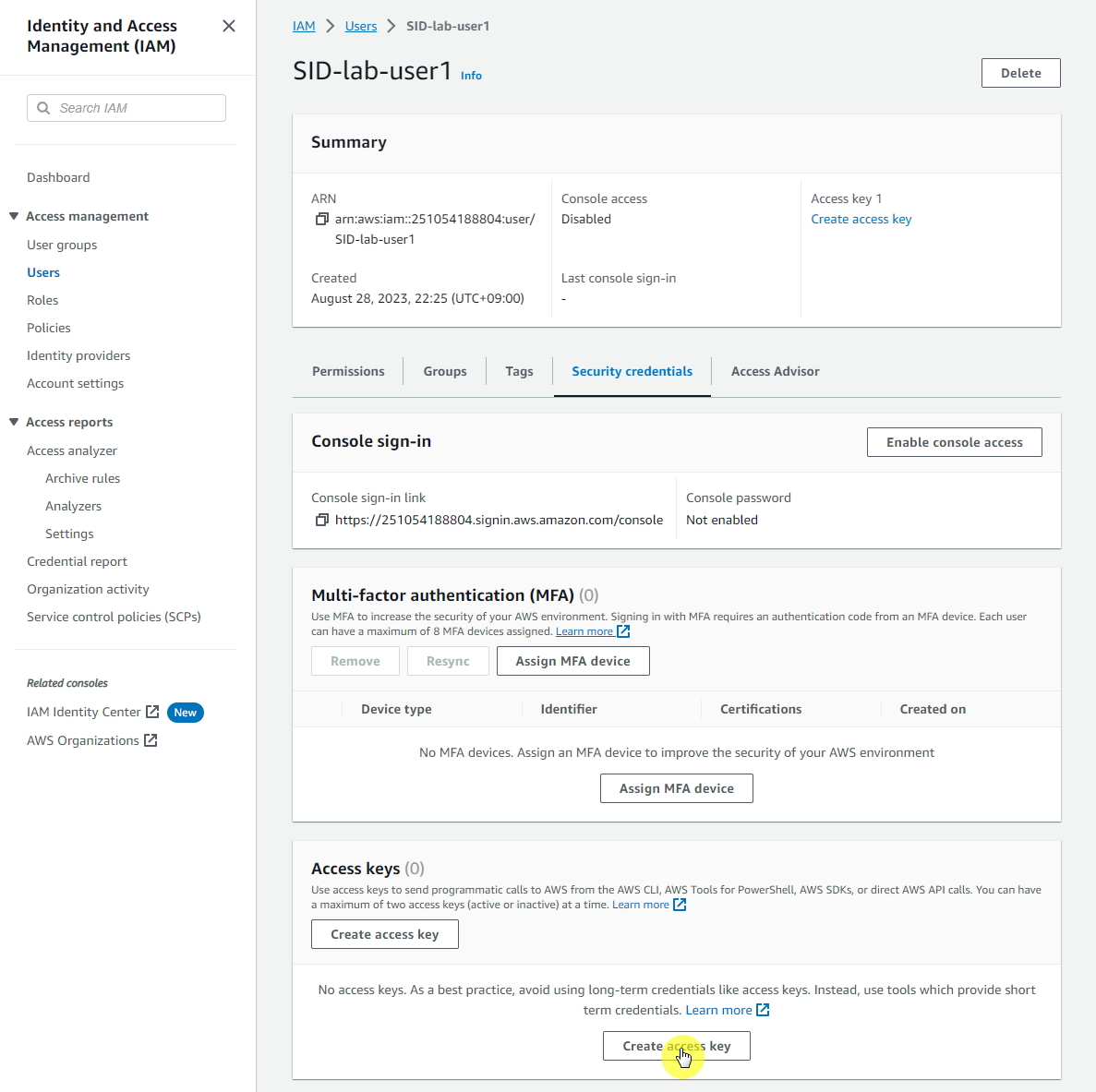Go to Account settings
The height and width of the screenshot is (1092, 1096).
pos(75,384)
